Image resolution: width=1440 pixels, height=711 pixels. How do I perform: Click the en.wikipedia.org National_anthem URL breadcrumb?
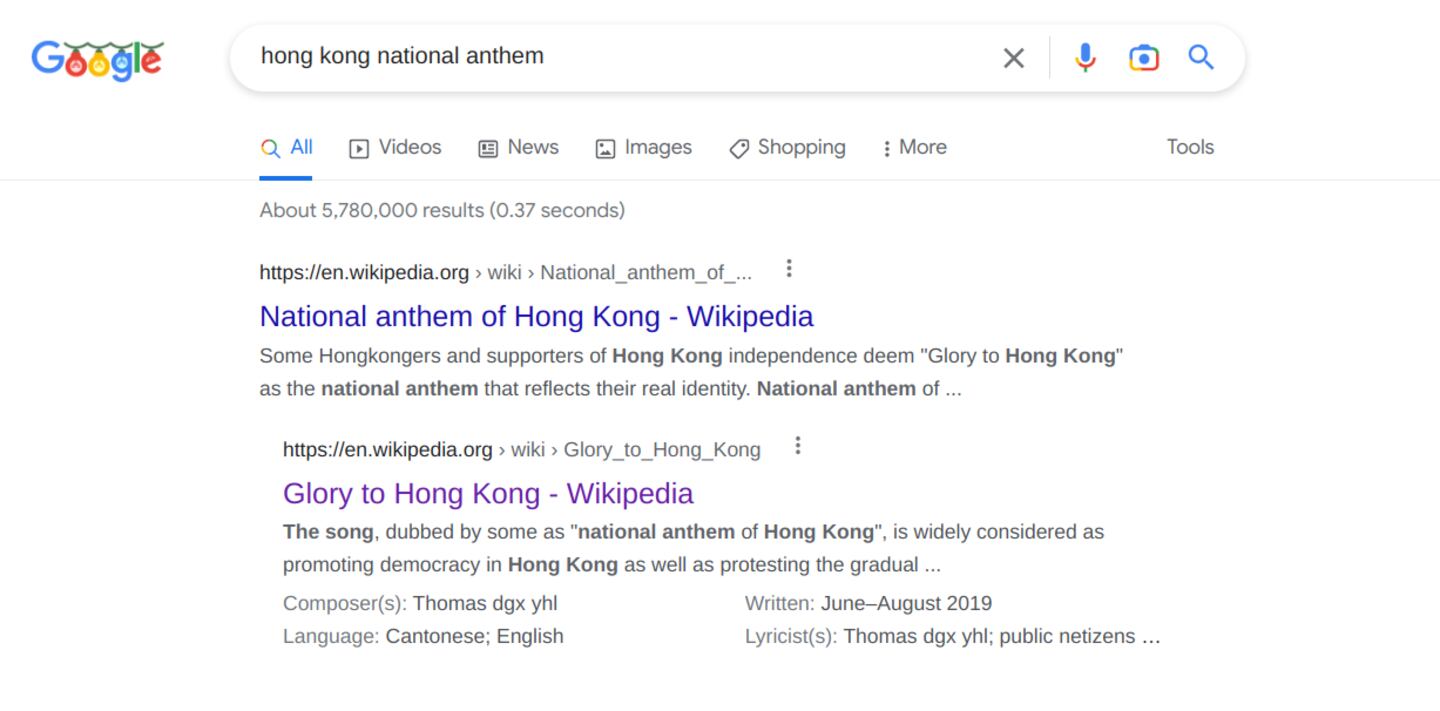[x=505, y=272]
